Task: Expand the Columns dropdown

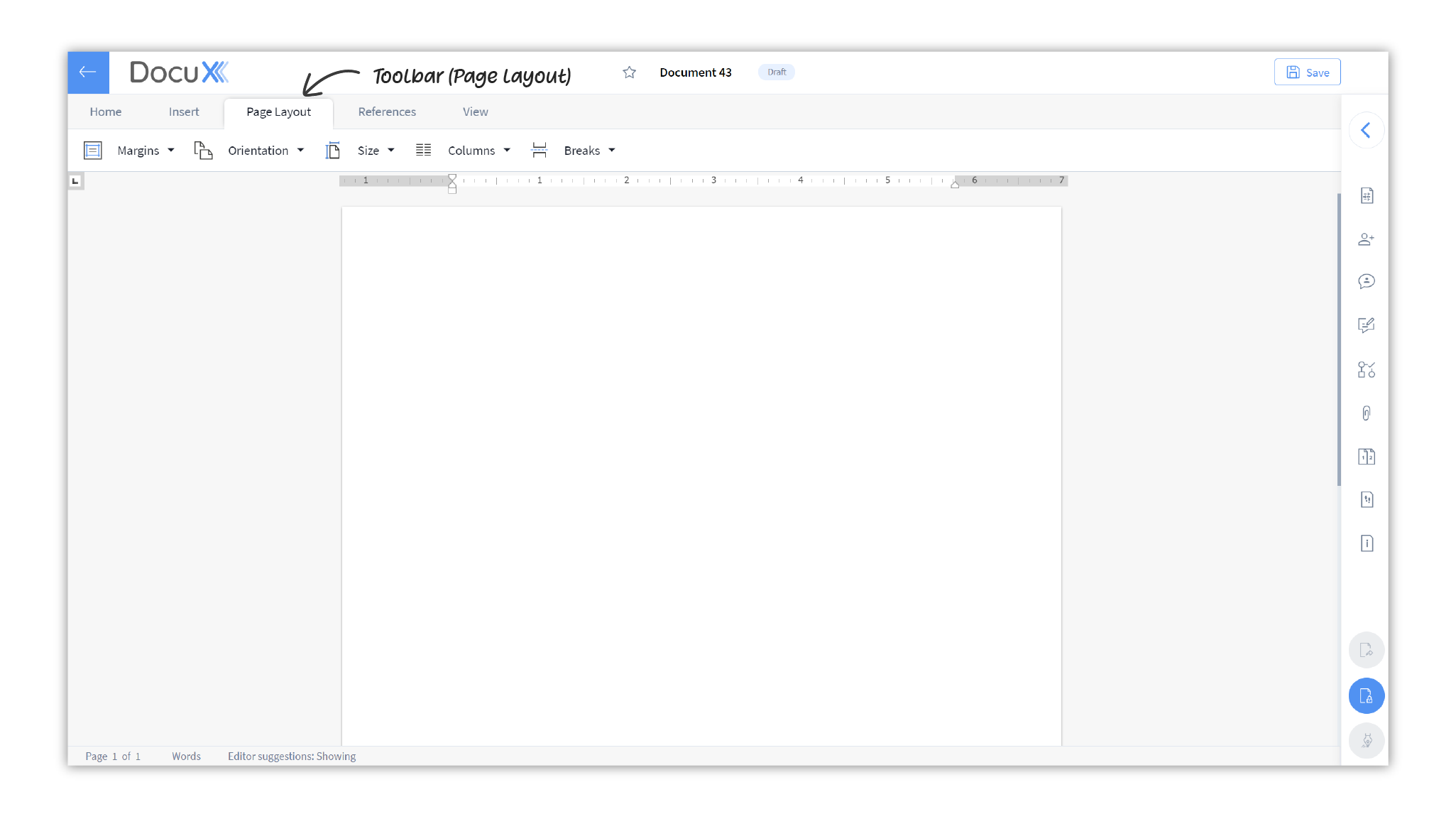Action: 463,151
